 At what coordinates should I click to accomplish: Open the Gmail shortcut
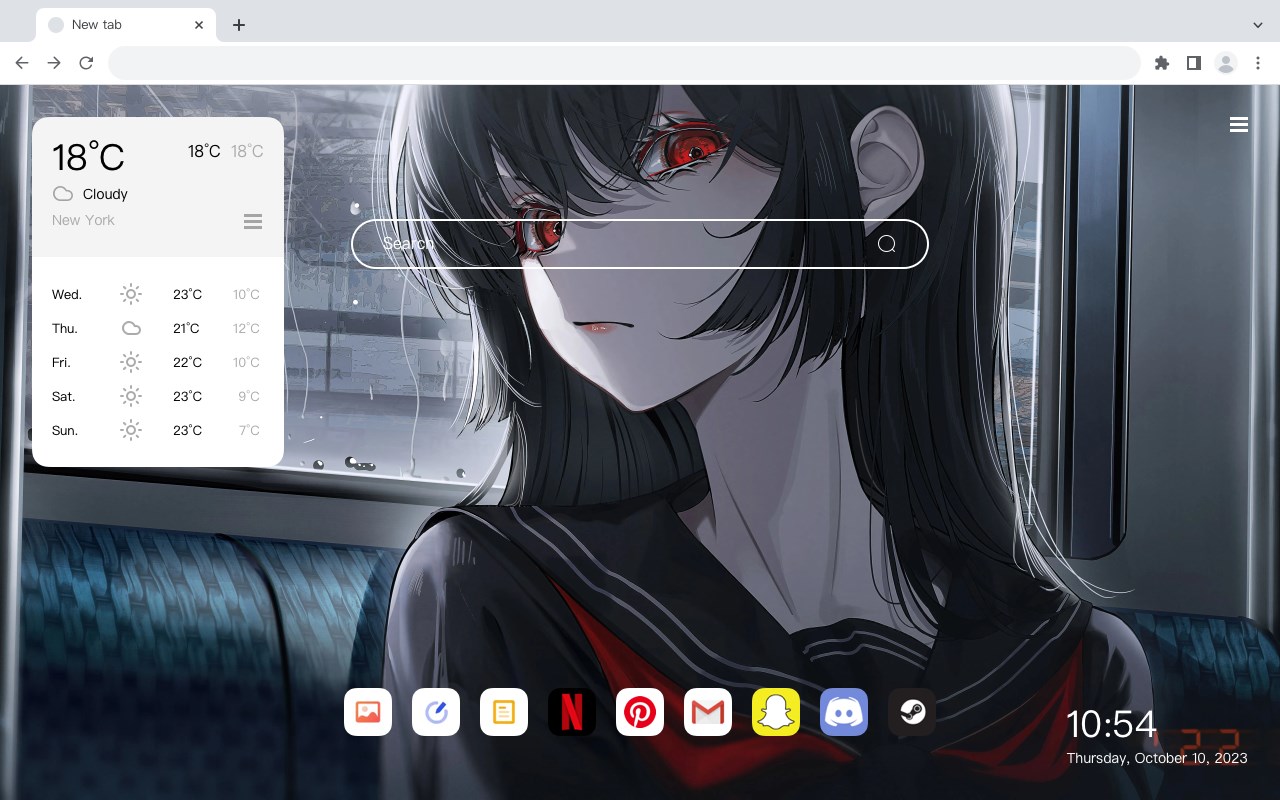[x=708, y=712]
